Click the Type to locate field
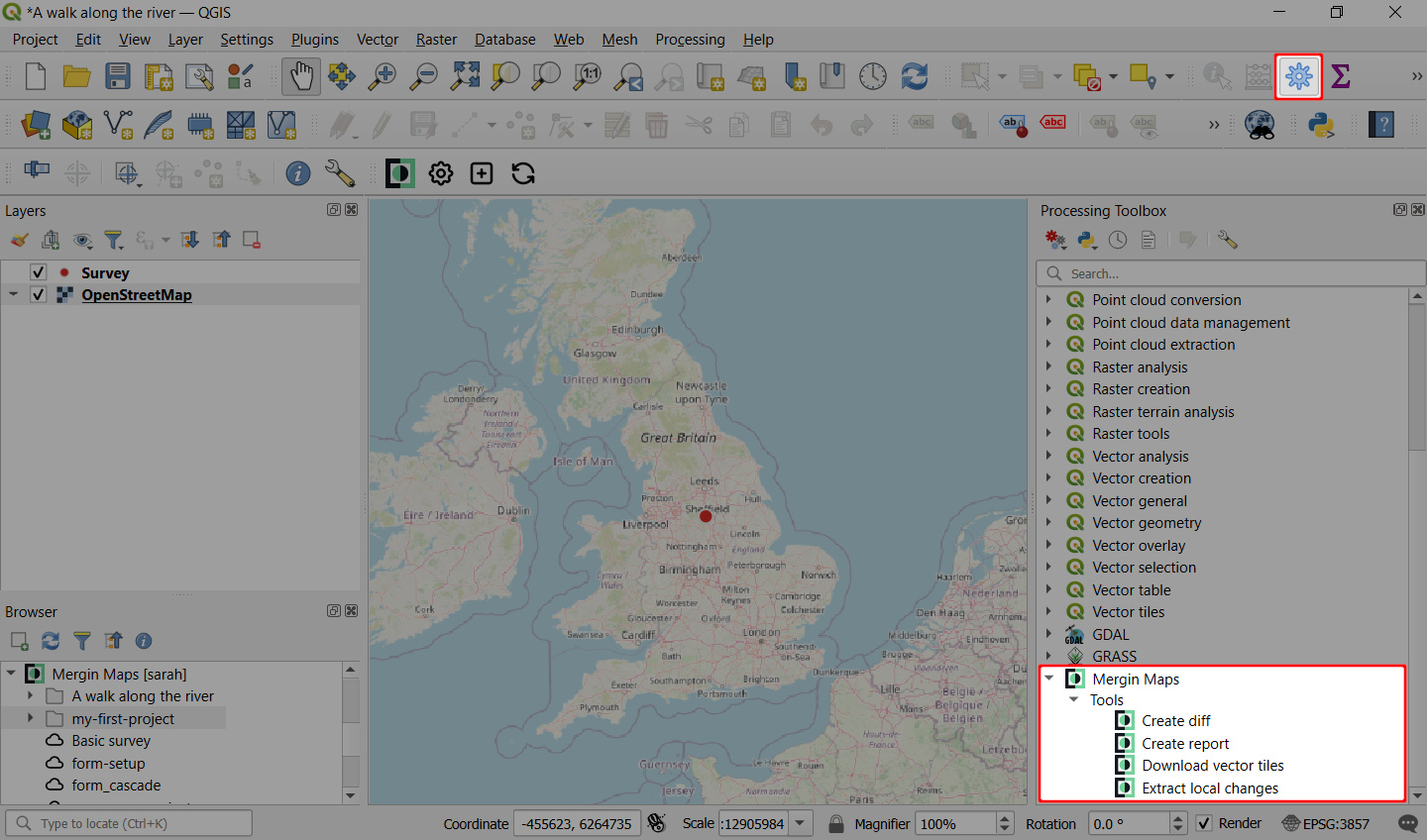 click(129, 823)
